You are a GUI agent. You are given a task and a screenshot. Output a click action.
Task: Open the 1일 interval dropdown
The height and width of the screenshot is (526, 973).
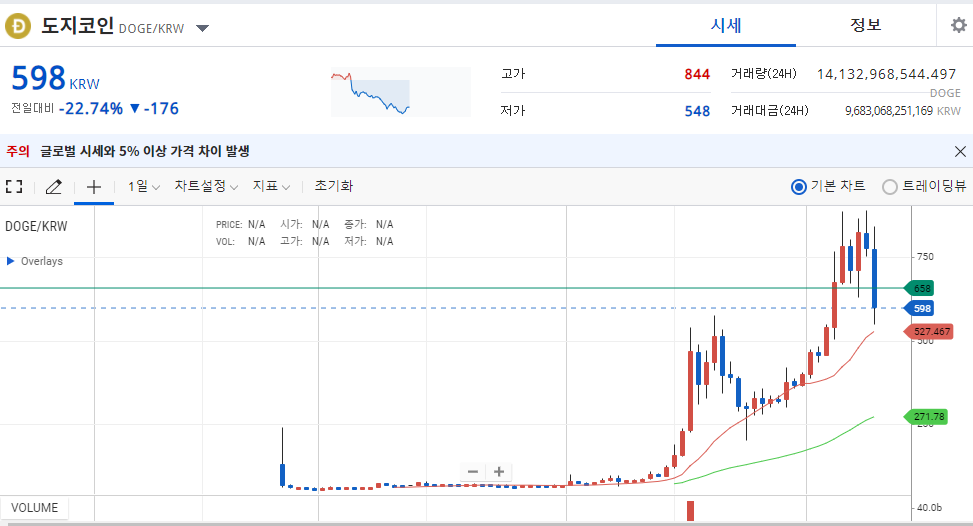click(144, 186)
